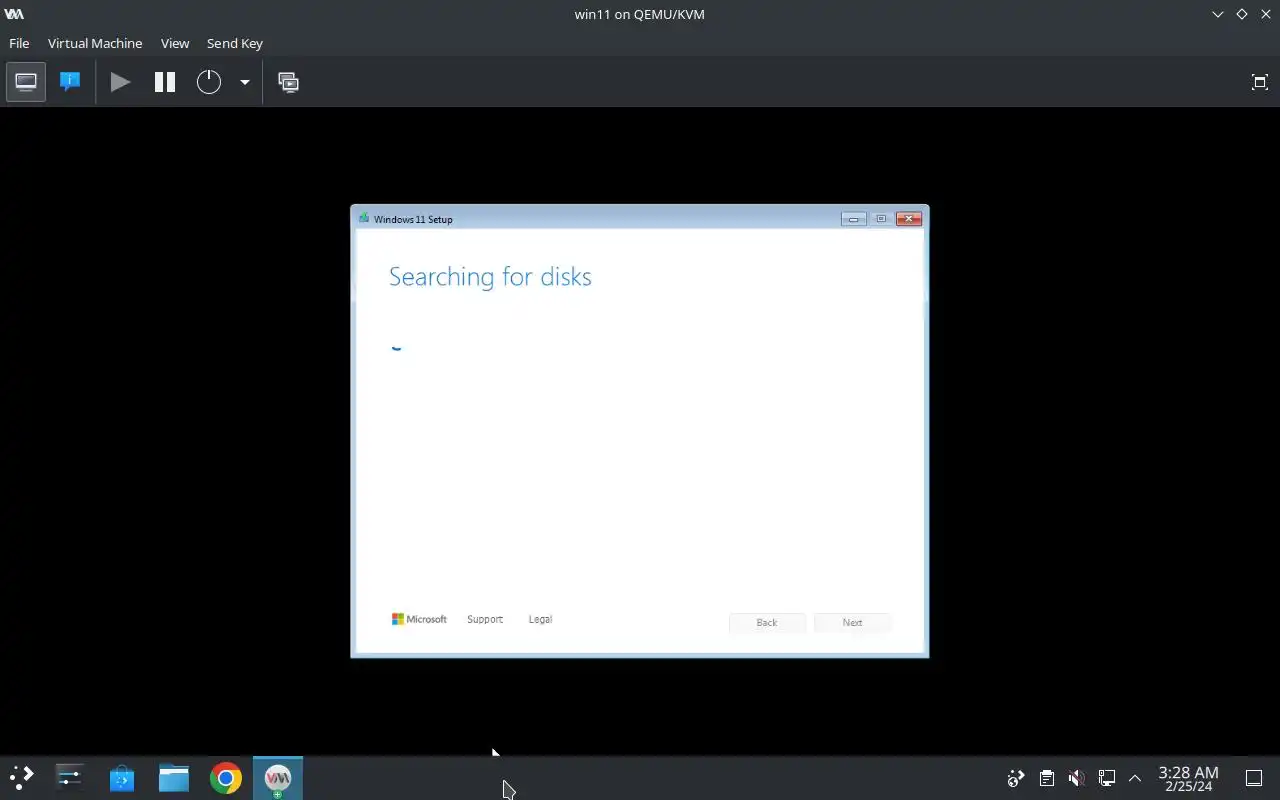Shut down the virtual machine power icon

pos(208,82)
